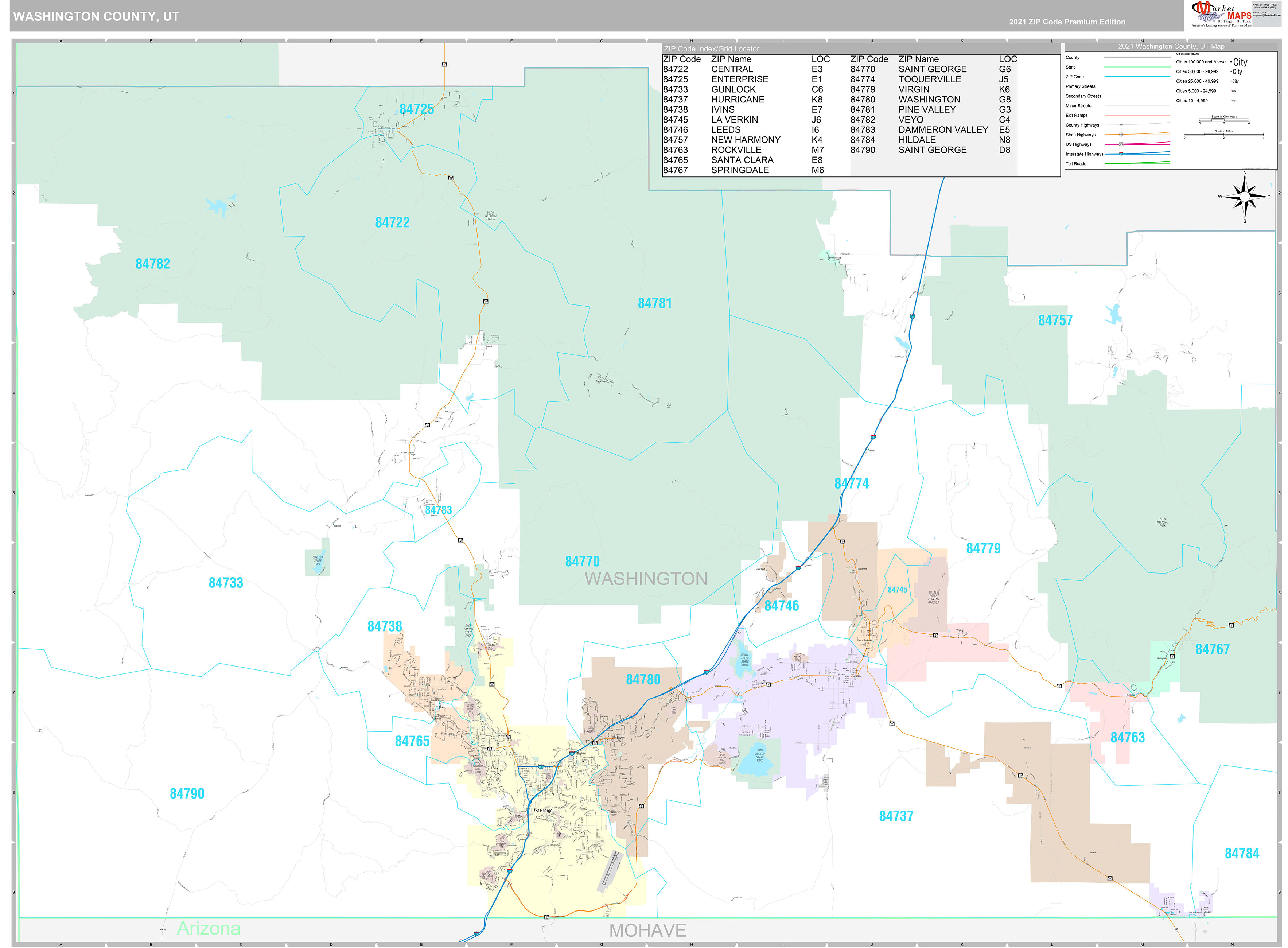Viewport: 1288px width, 948px height.
Task: Click the green Toll Roads line sample in legend
Action: (1137, 163)
